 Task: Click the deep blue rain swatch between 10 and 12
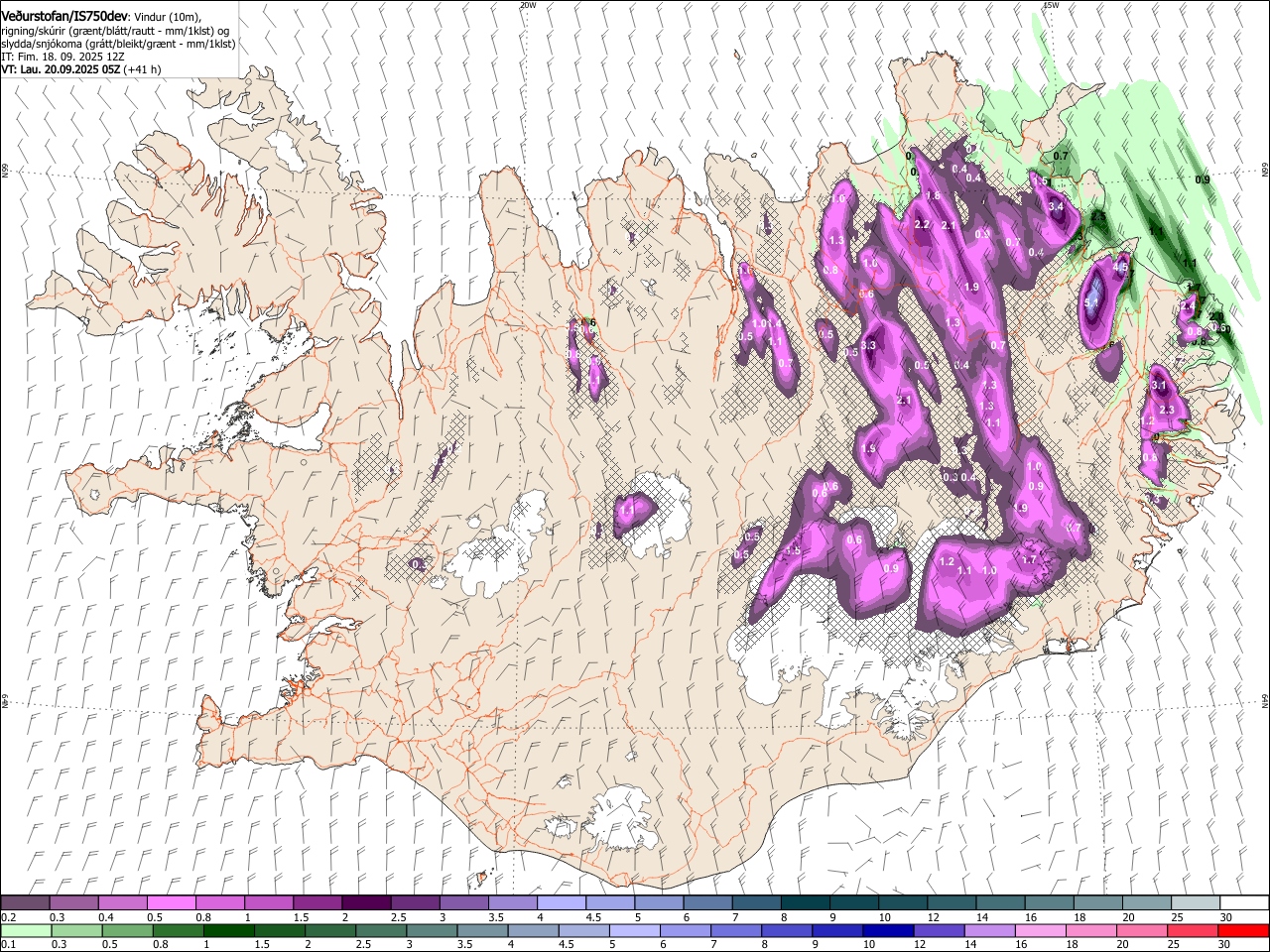click(x=887, y=930)
